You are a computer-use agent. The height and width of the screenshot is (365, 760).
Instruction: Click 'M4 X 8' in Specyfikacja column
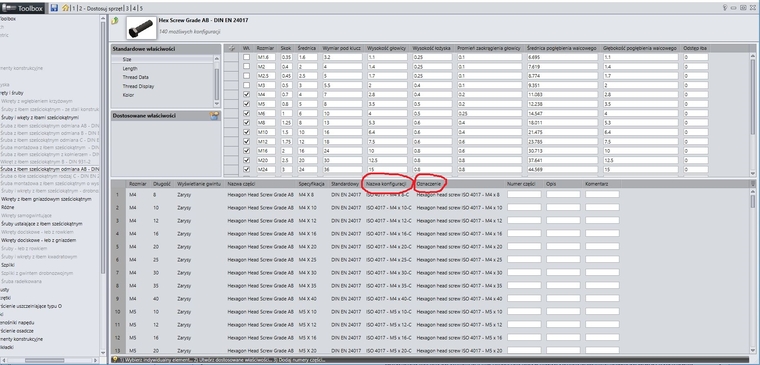point(307,194)
